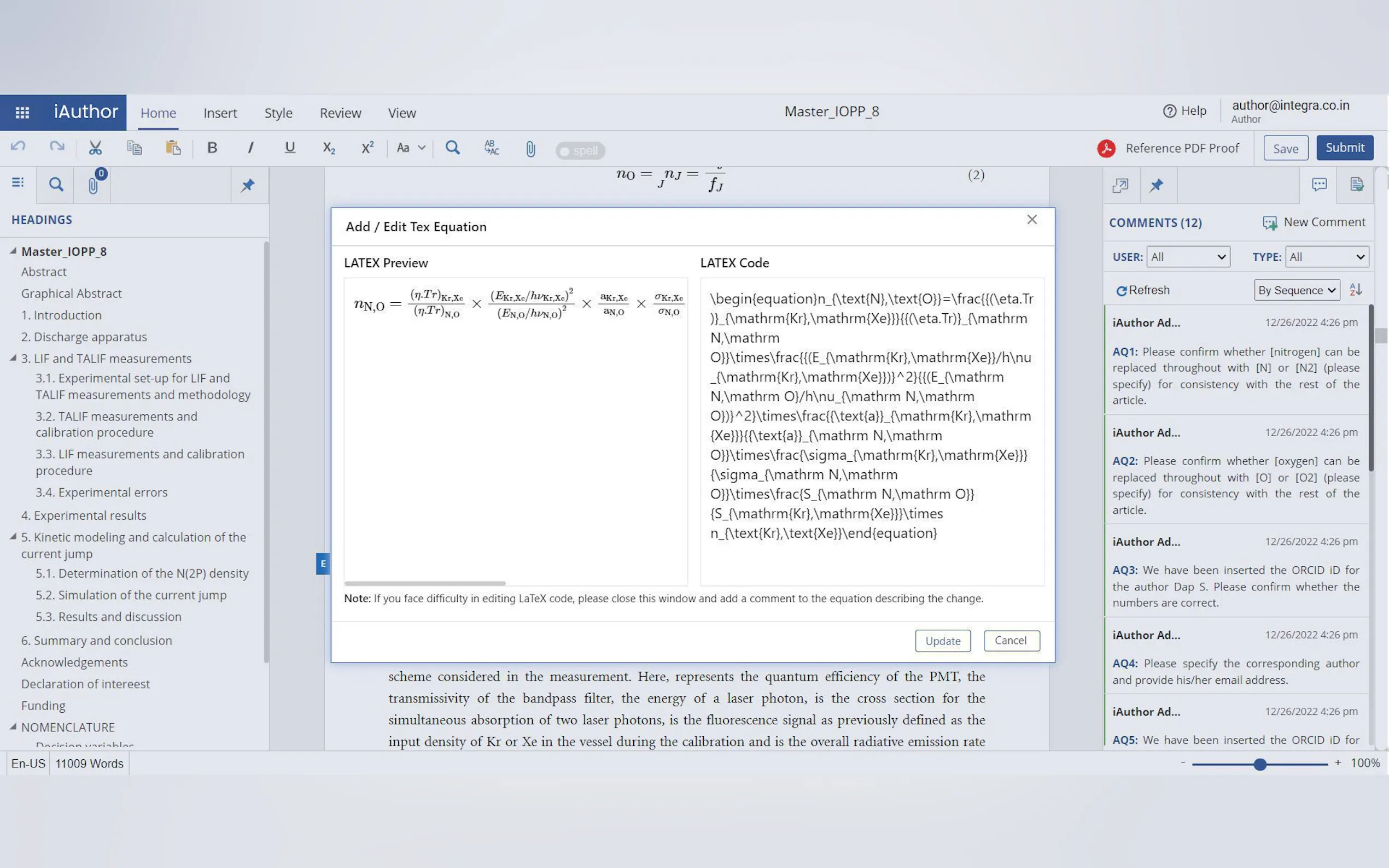Screen dimensions: 1389x868
Task: Click the attachment paperclip in toolbar
Action: (x=530, y=149)
